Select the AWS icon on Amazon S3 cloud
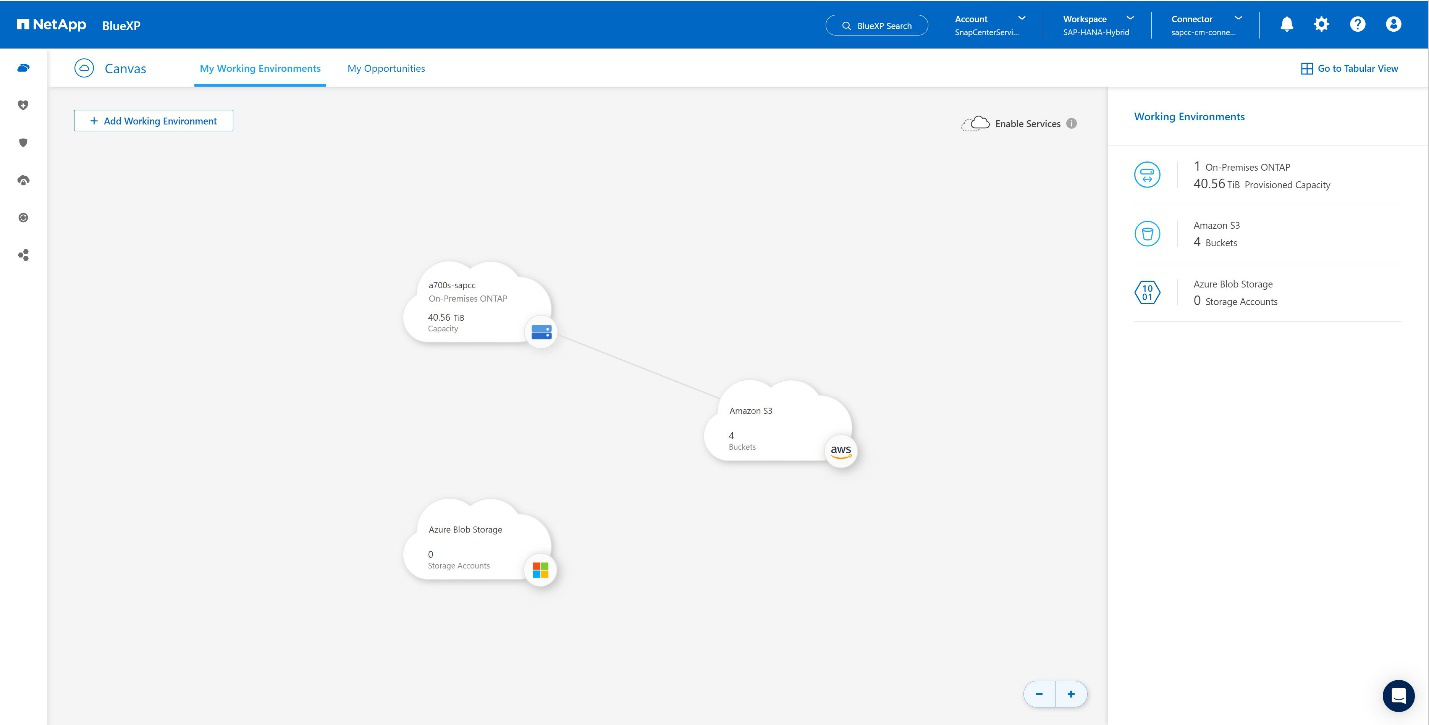The image size is (1429, 725). (841, 451)
